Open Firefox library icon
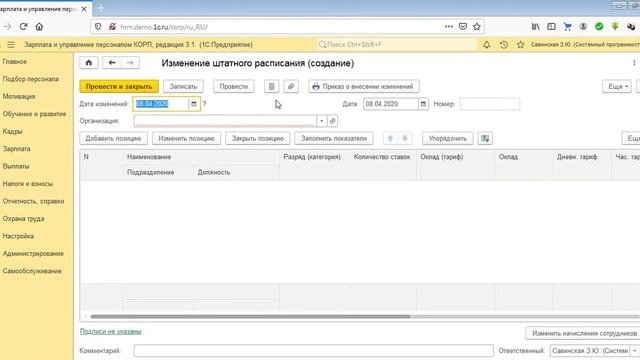This screenshot has height=360, width=640. (535, 27)
